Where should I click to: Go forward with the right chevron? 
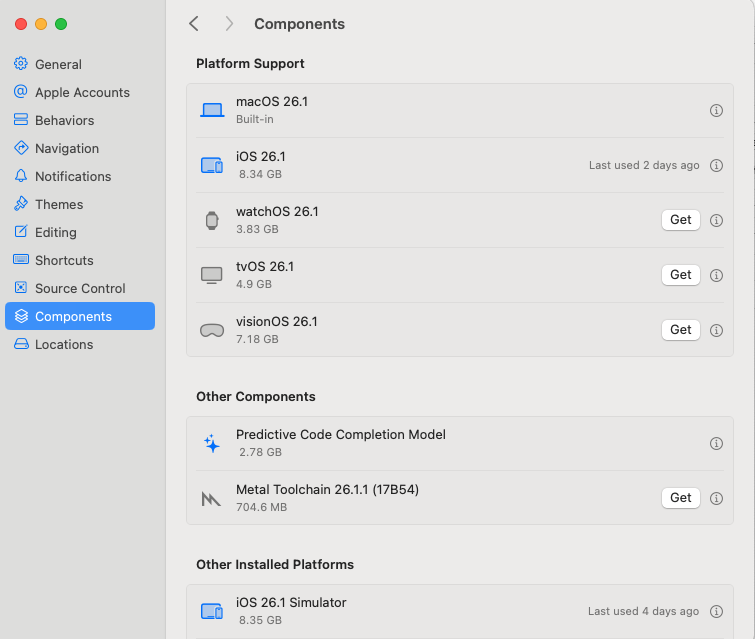click(229, 24)
